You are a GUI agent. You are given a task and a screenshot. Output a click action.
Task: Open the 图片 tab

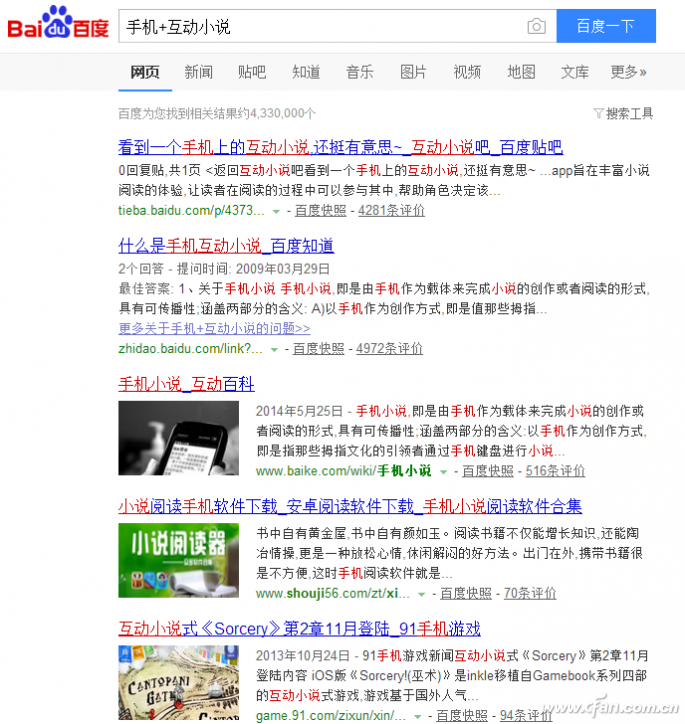point(413,72)
